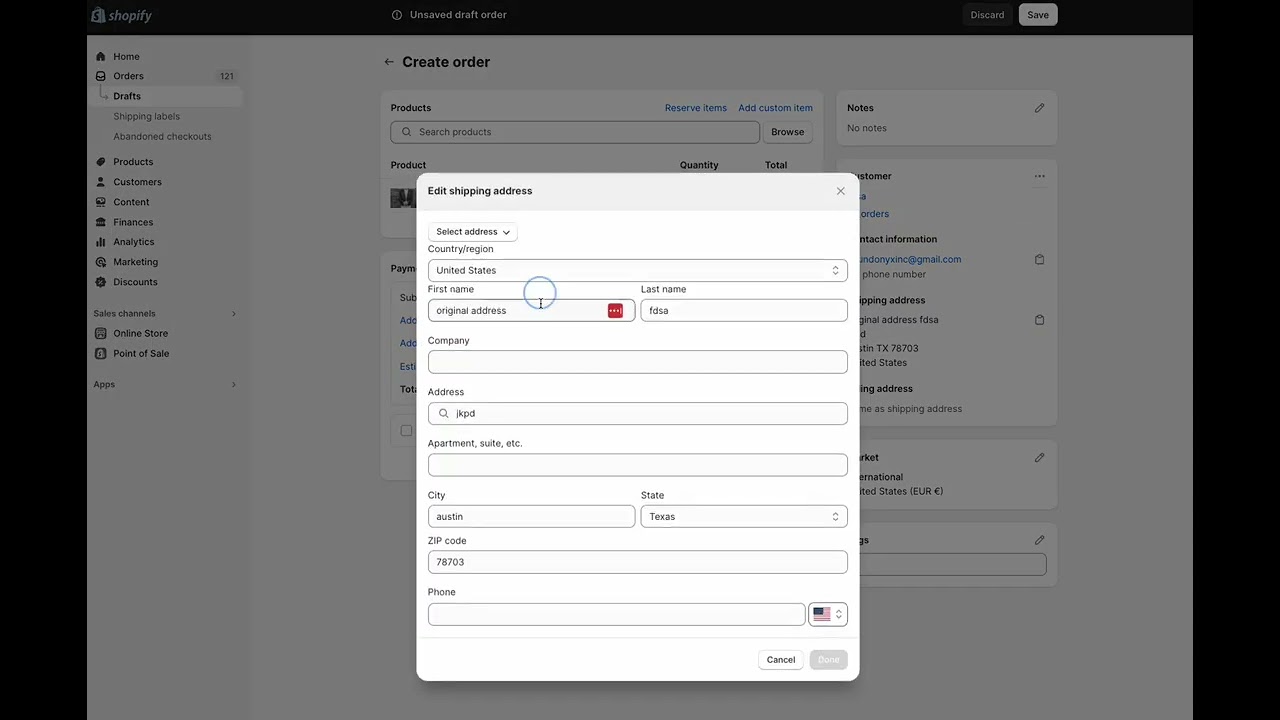The image size is (1280, 720).
Task: Switch to Shipping labels in the Orders menu
Action: point(146,116)
